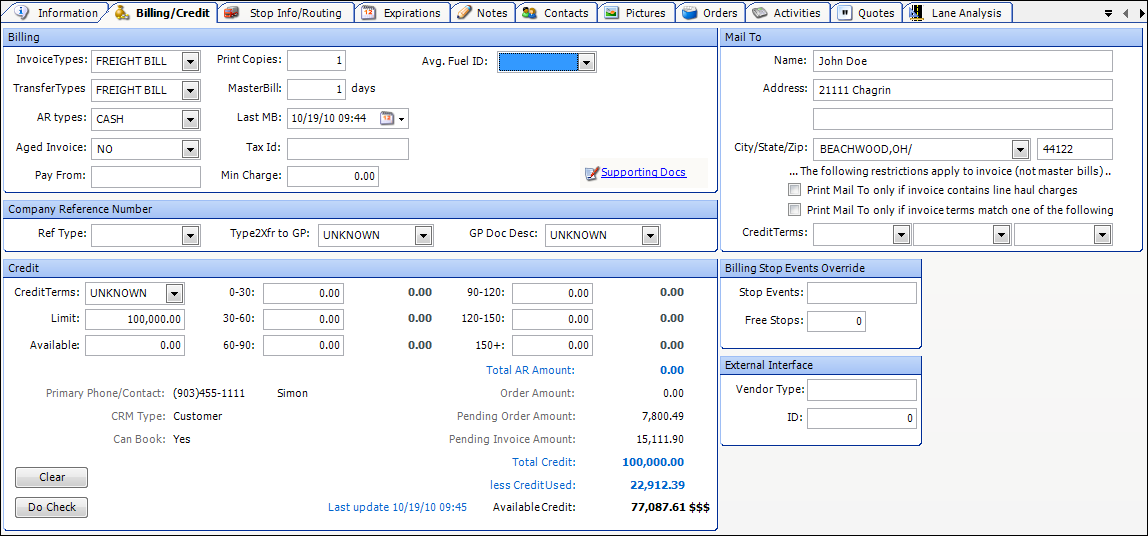Open the first Mail To CreditTerms dropdown
1148x536 pixels.
click(901, 234)
